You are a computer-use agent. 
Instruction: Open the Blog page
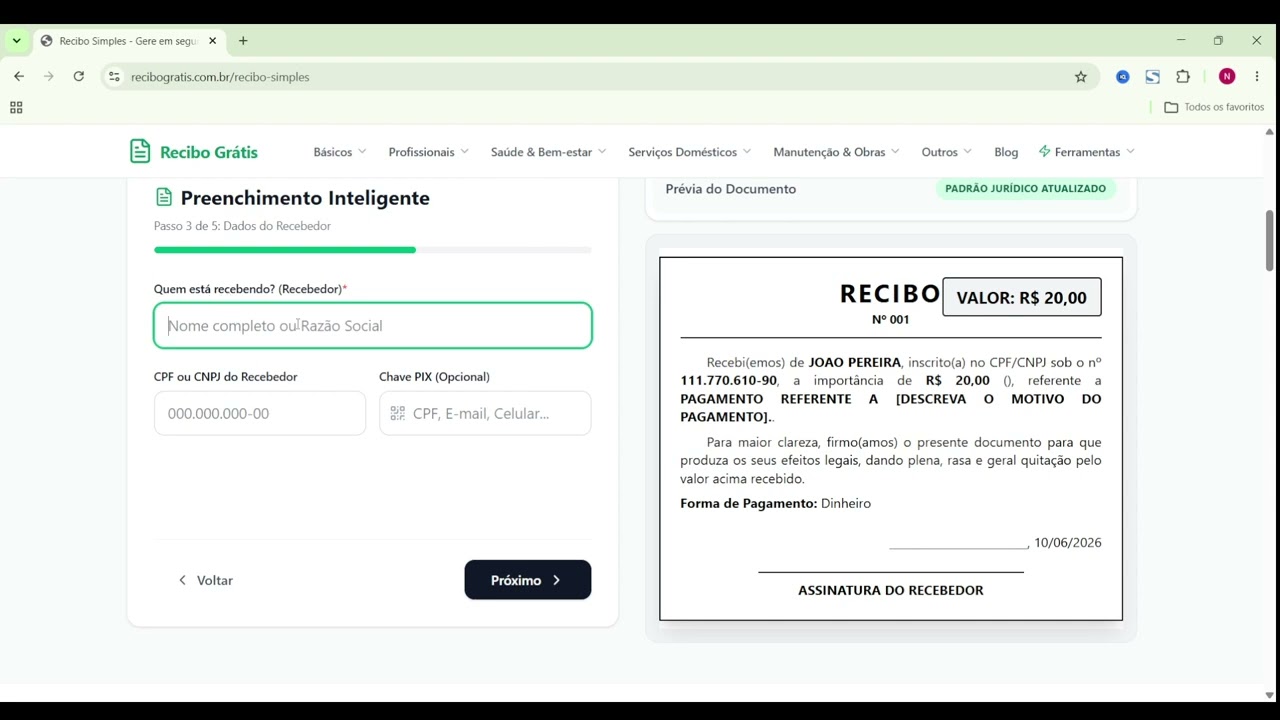tap(1006, 152)
